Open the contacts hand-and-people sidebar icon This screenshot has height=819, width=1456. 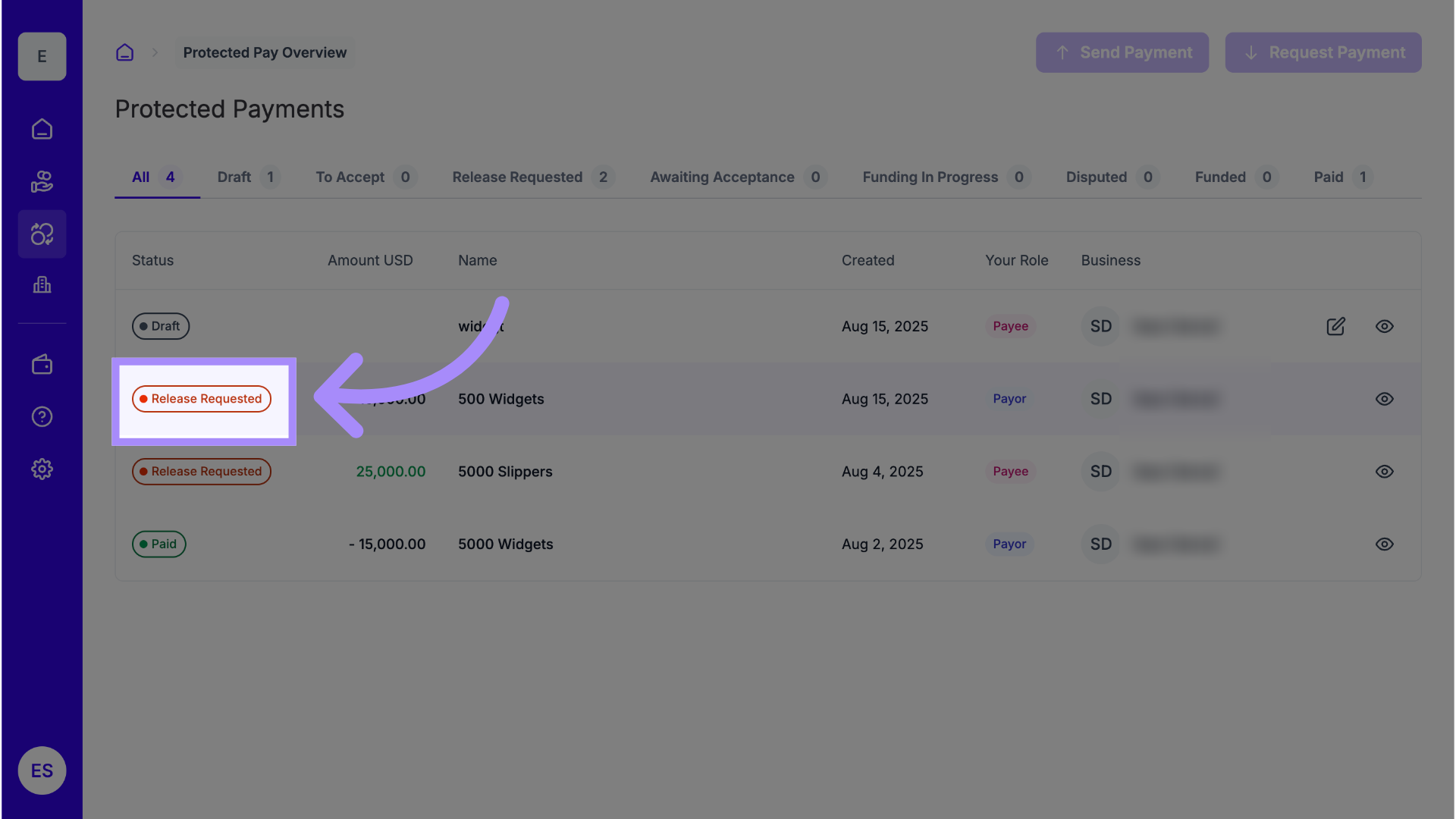click(x=42, y=182)
